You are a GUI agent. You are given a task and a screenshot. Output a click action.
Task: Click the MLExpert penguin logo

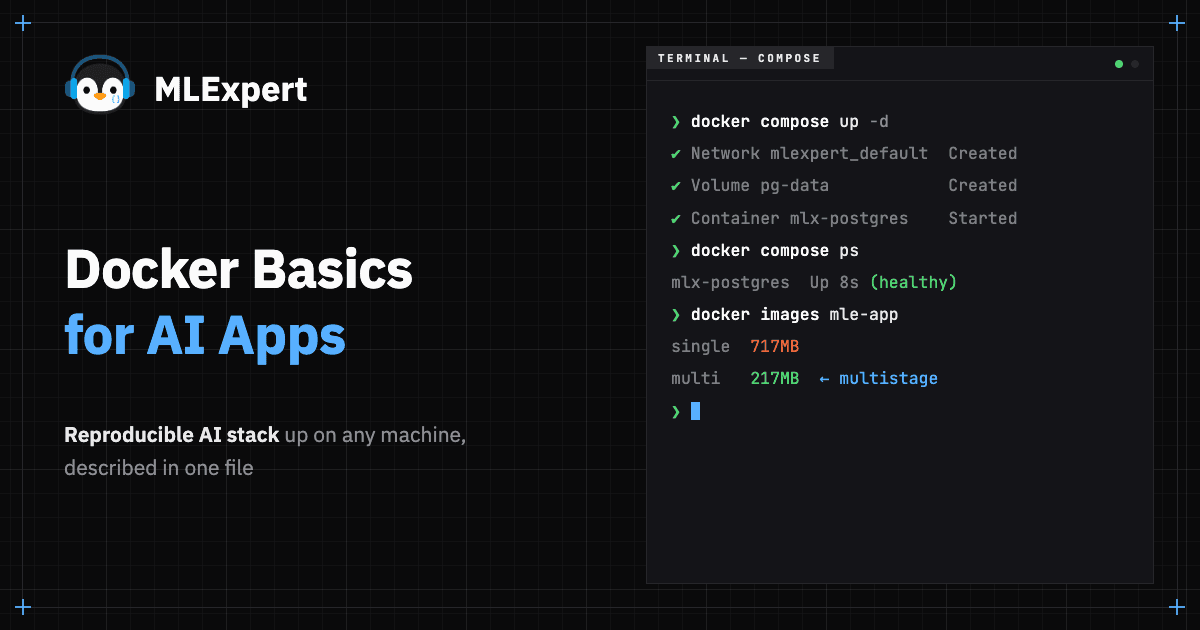point(99,84)
